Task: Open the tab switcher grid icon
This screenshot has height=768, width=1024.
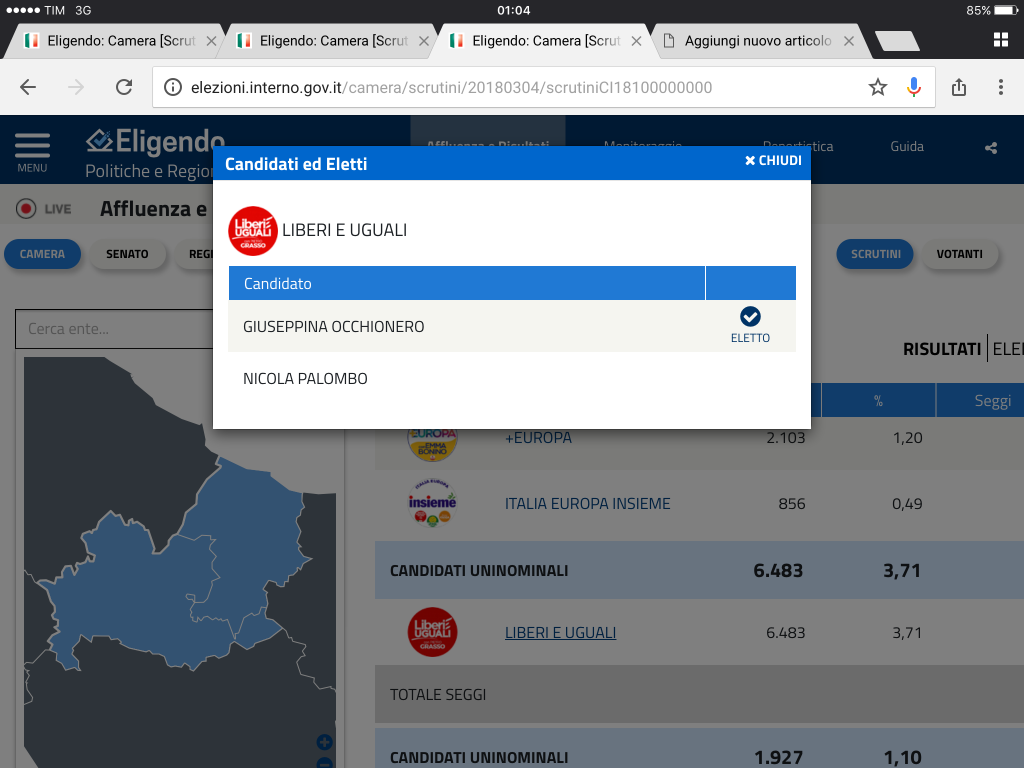Action: click(x=1000, y=40)
